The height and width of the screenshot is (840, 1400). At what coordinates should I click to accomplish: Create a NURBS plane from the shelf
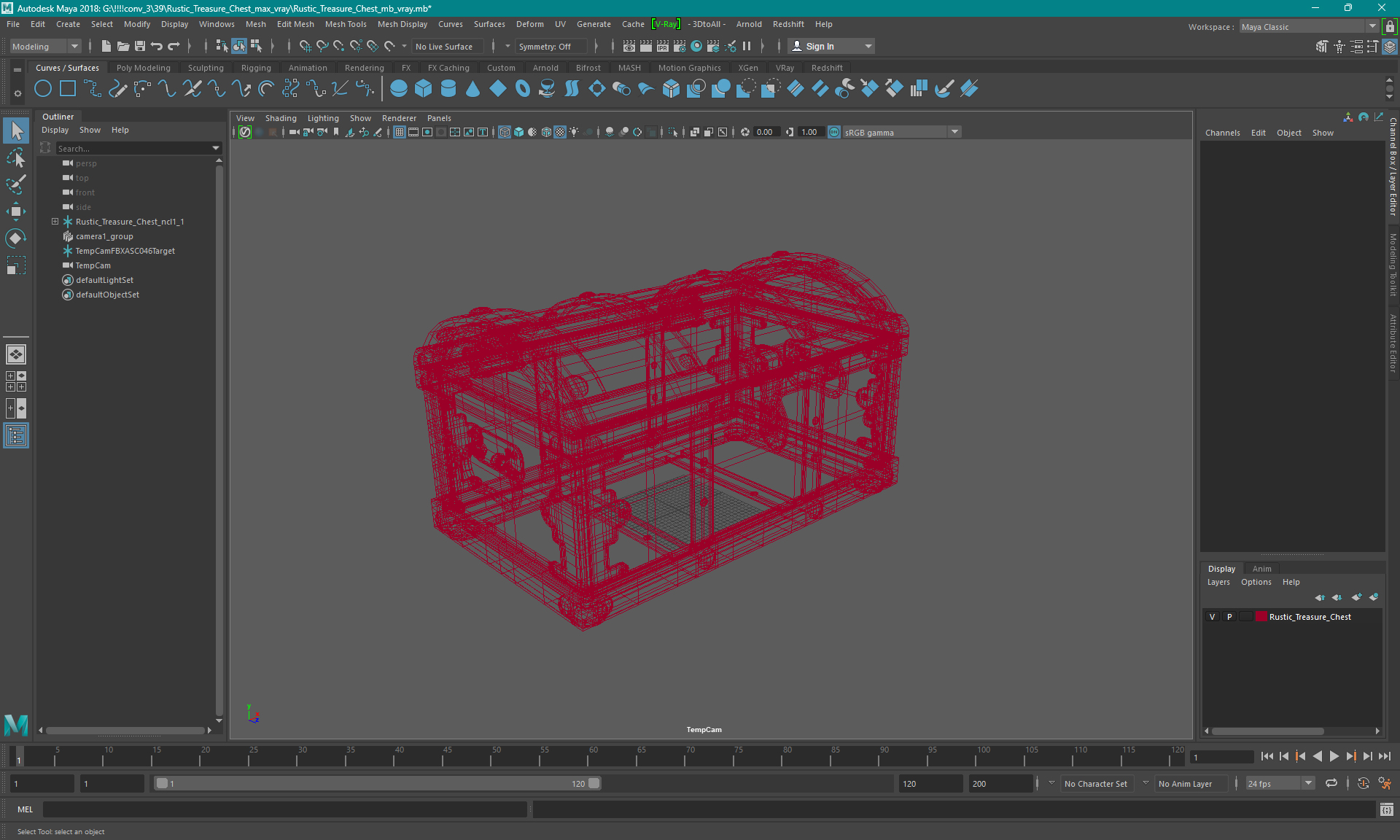click(x=498, y=89)
